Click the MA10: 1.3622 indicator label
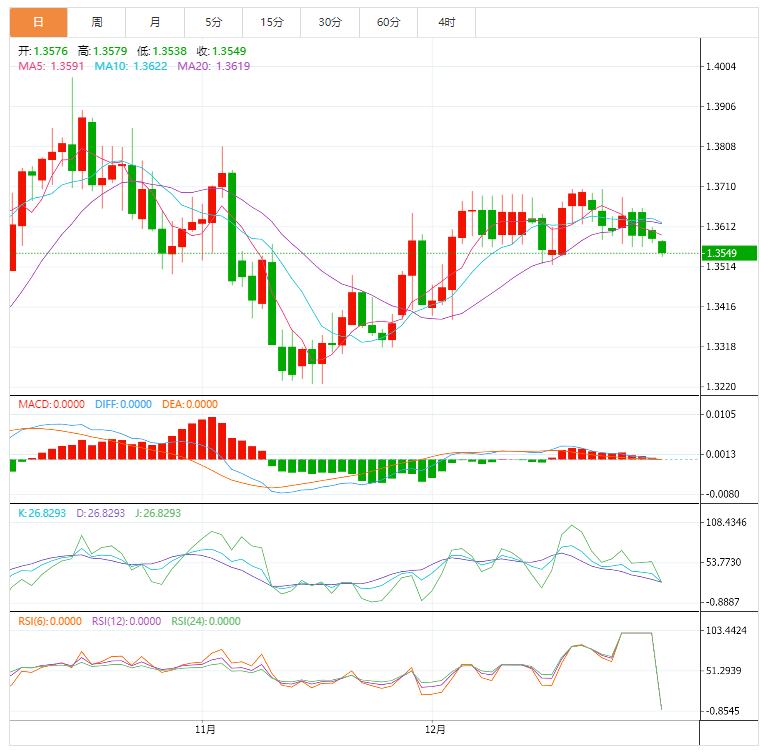Screen dimensions: 761x753 click(x=131, y=66)
